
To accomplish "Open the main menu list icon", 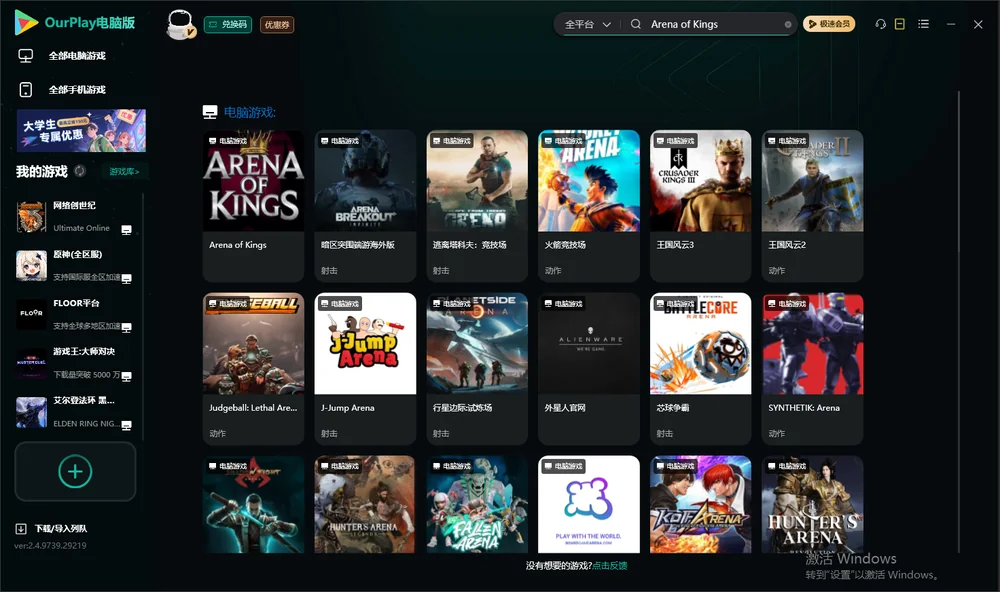I will click(923, 24).
